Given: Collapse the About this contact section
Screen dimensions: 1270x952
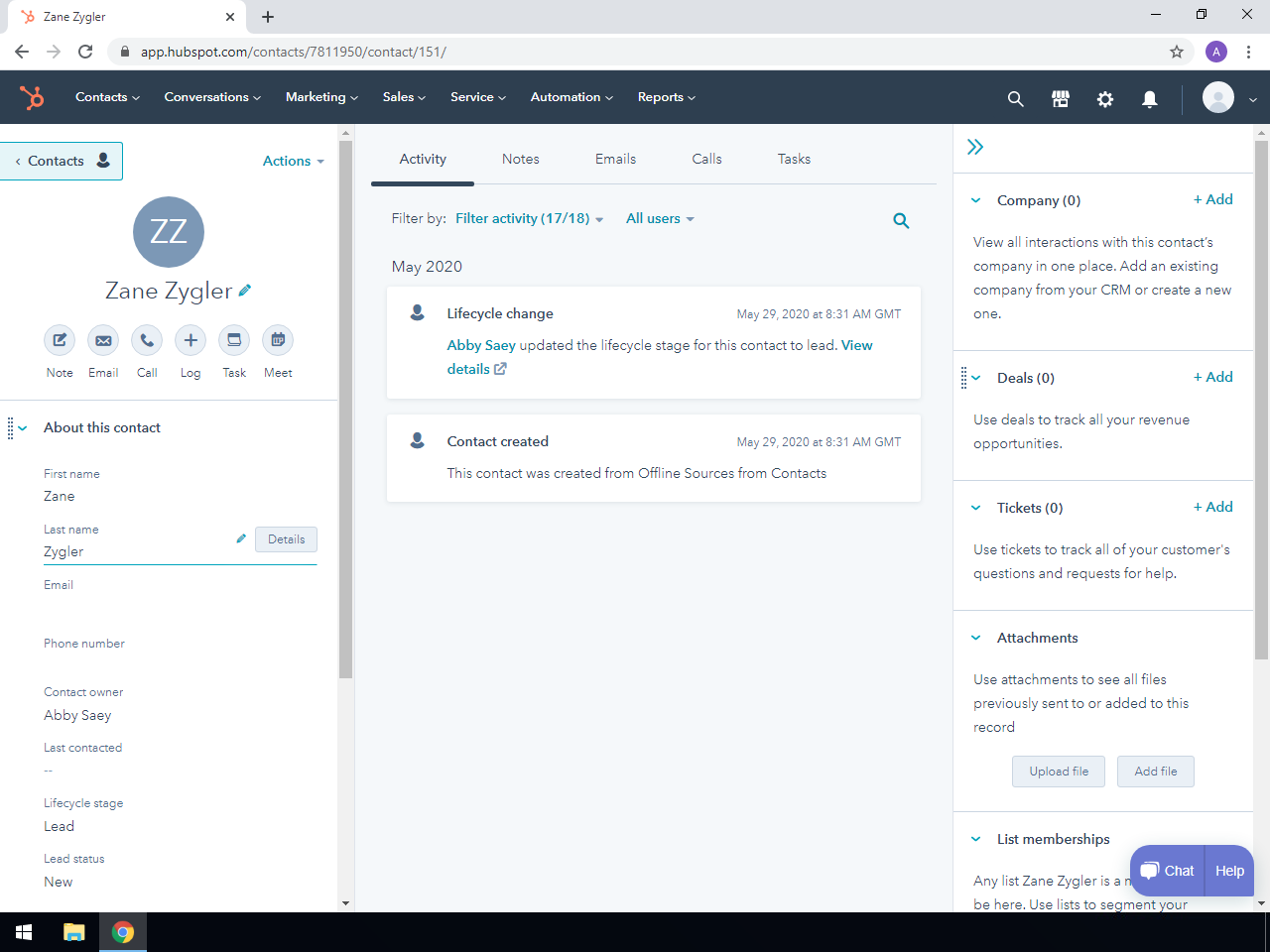Looking at the screenshot, I should 23,428.
